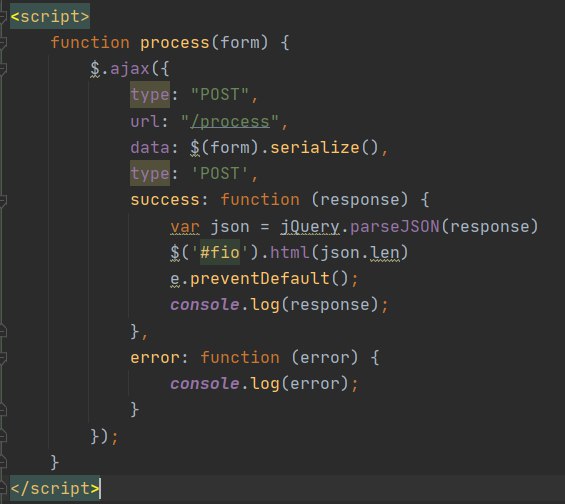This screenshot has height=504, width=565.
Task: Click the function name 'process'
Action: [x=174, y=43]
